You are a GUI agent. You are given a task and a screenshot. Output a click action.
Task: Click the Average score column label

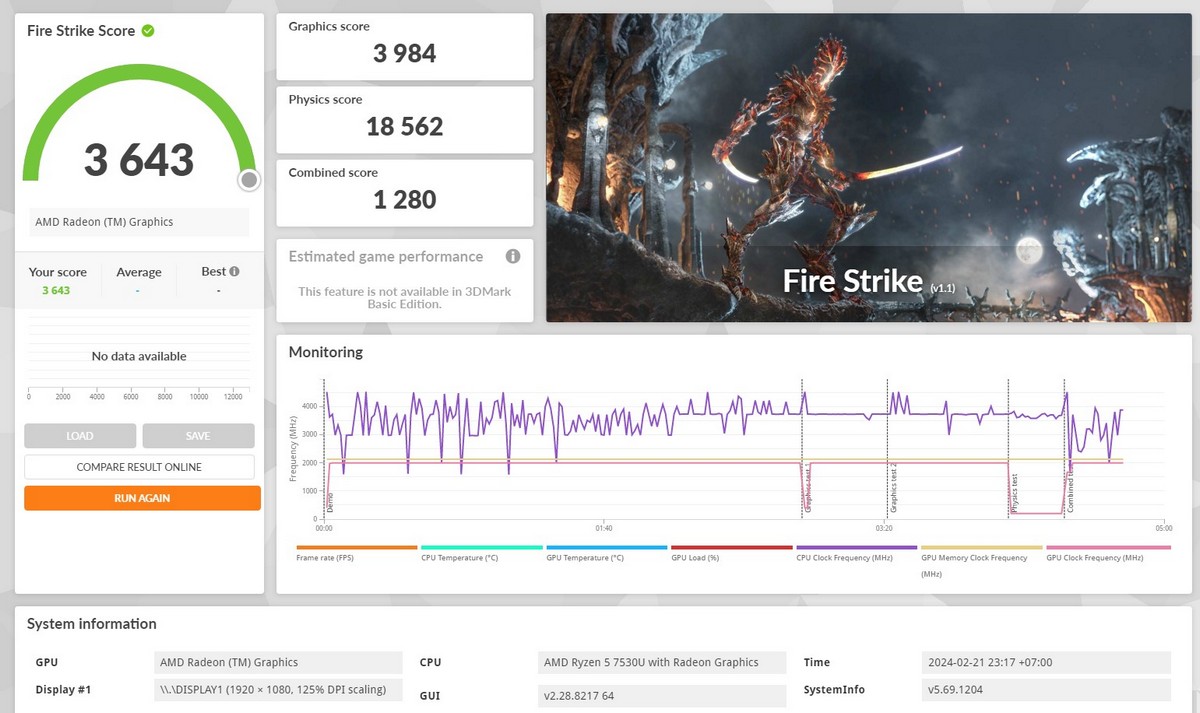tap(139, 272)
